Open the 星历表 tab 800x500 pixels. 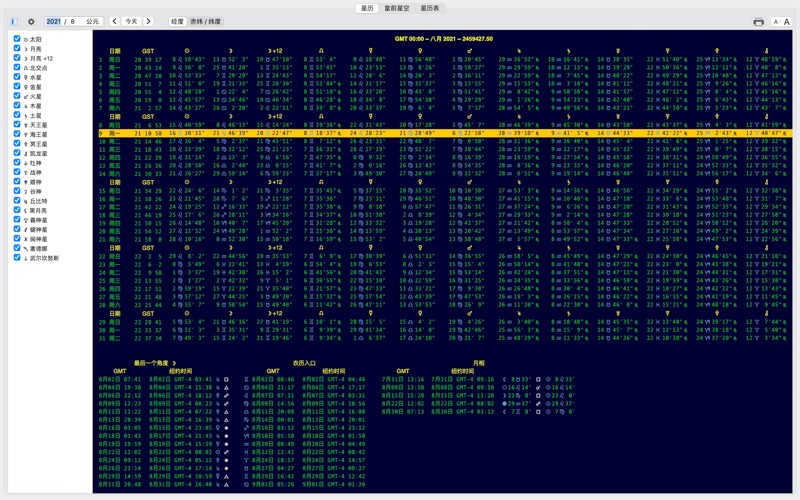pos(430,8)
